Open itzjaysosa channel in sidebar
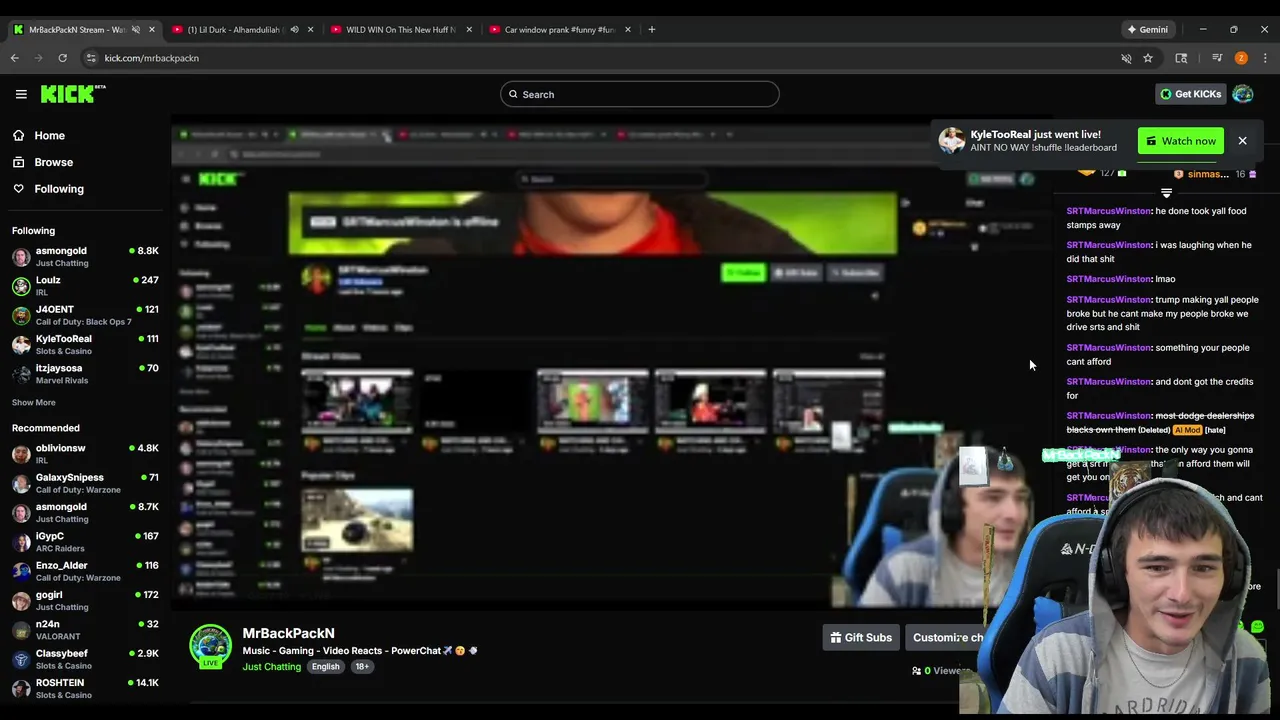The image size is (1280, 720). (84, 374)
